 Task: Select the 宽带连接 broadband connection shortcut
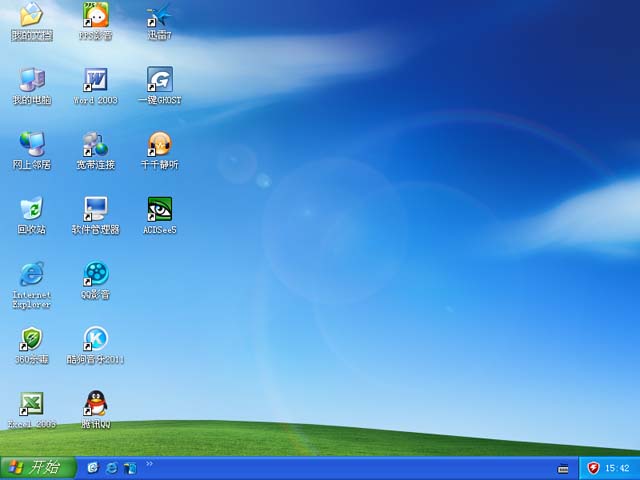coord(95,144)
